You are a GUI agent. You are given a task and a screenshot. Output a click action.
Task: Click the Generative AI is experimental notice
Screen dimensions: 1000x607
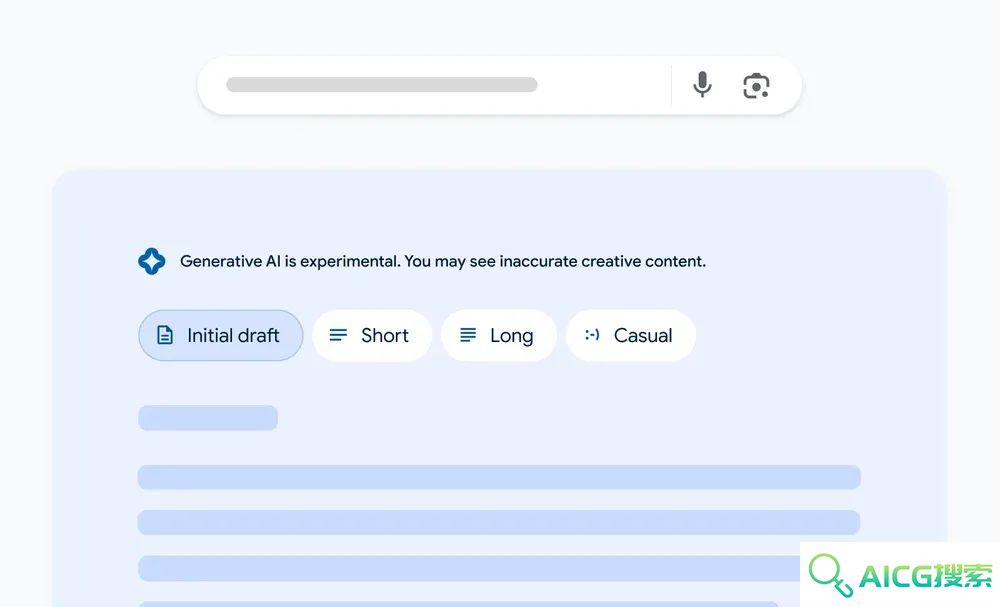443,261
